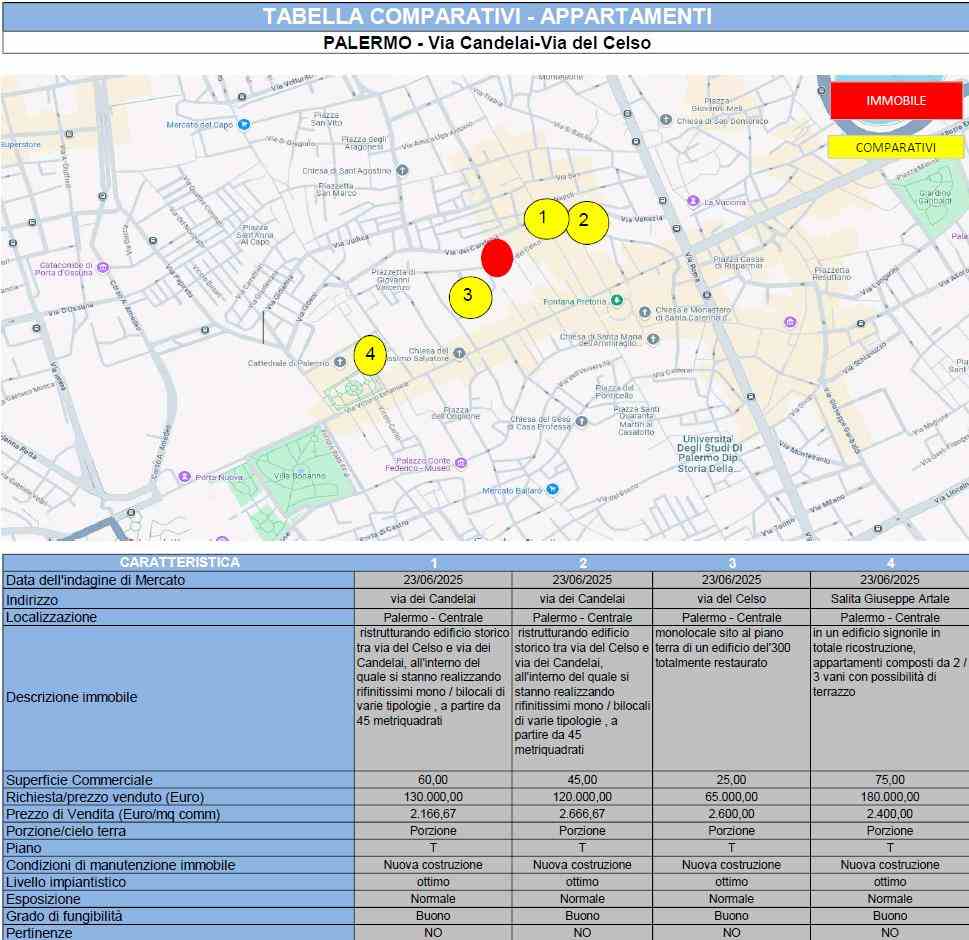Select yellow marker 4 near the Cattedrale
The width and height of the screenshot is (969, 940).
point(370,354)
